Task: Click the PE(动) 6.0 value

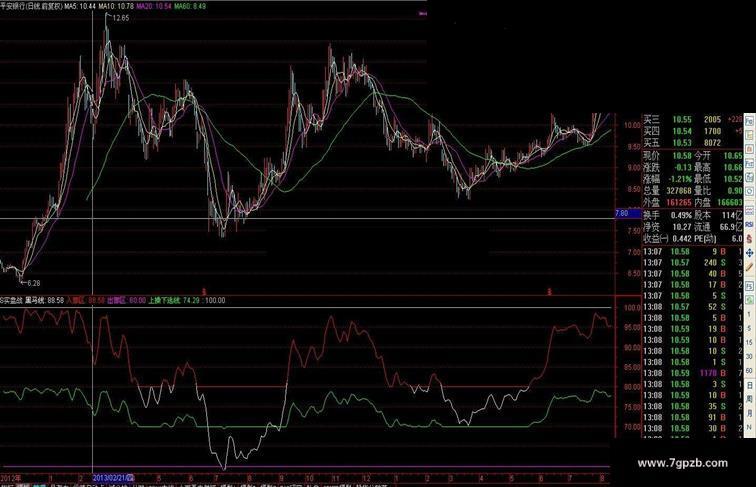Action: coord(737,239)
